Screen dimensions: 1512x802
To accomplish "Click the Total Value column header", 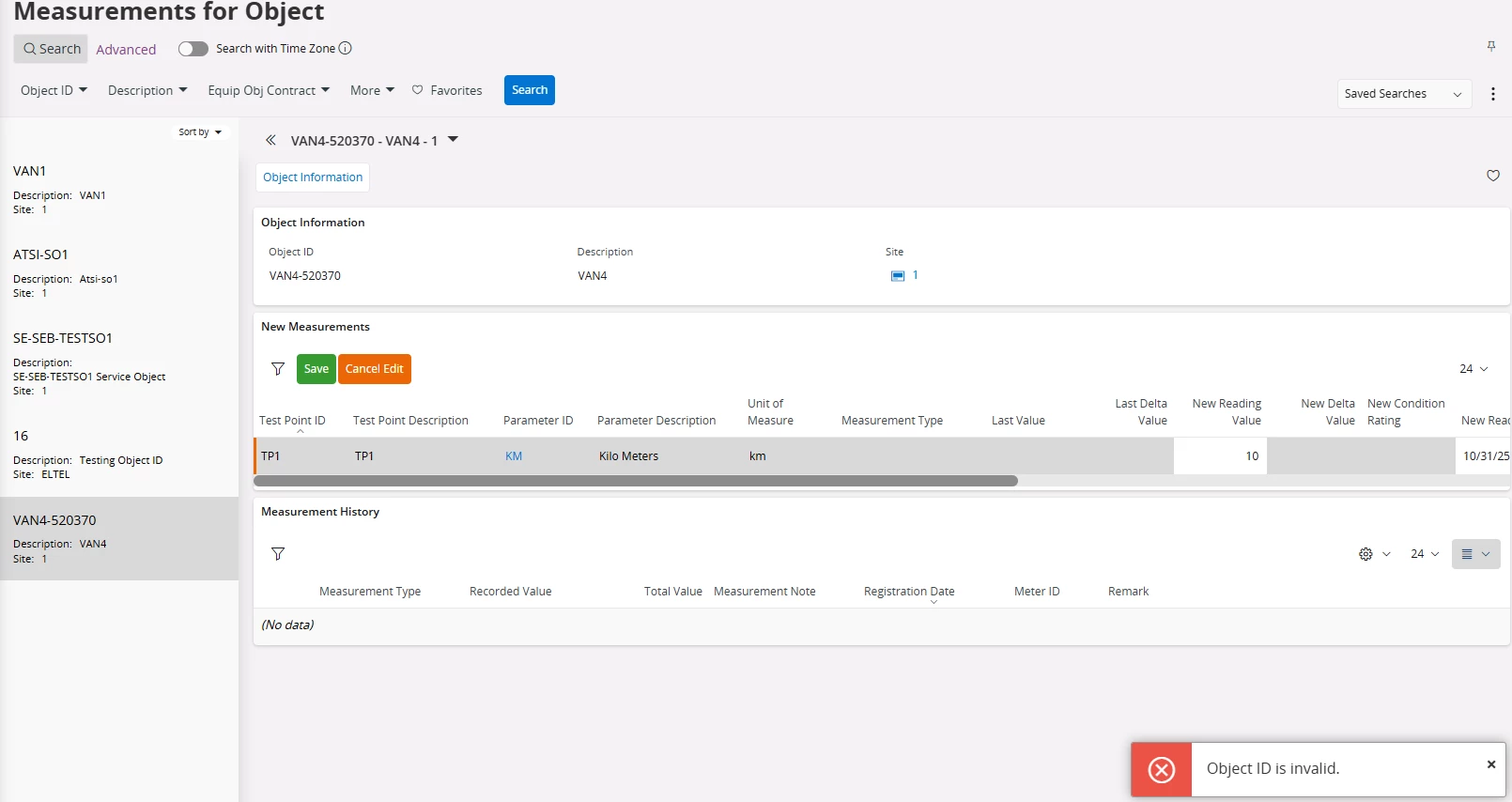I will click(x=672, y=592).
